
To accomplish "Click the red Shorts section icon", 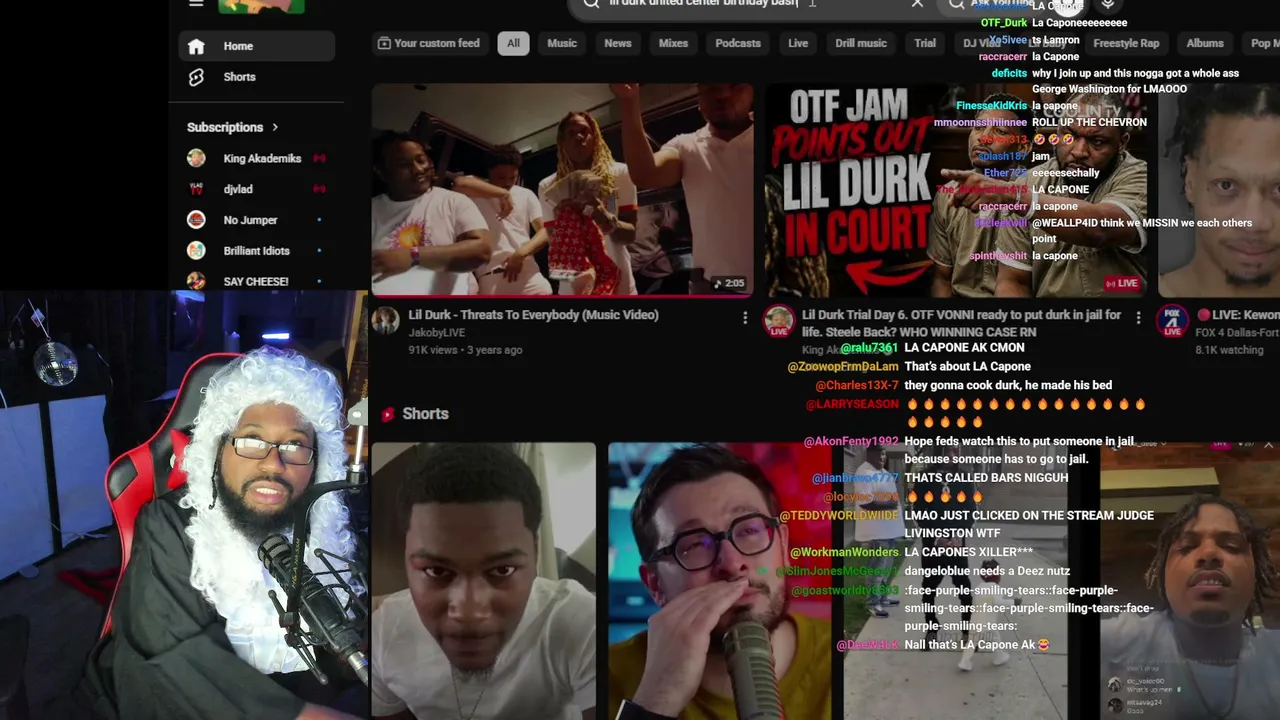I will click(x=387, y=414).
